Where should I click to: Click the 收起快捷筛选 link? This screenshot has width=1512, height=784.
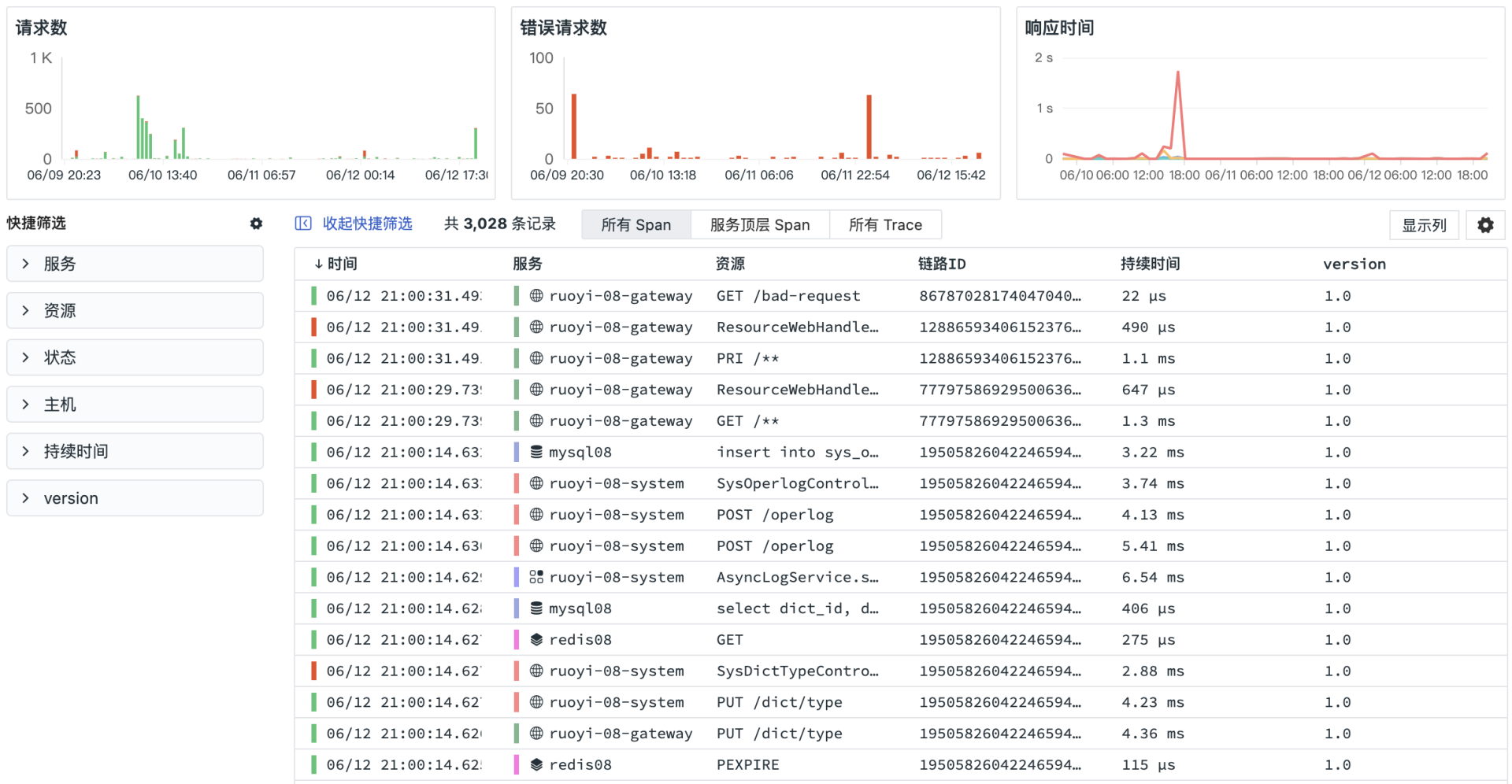coord(367,224)
